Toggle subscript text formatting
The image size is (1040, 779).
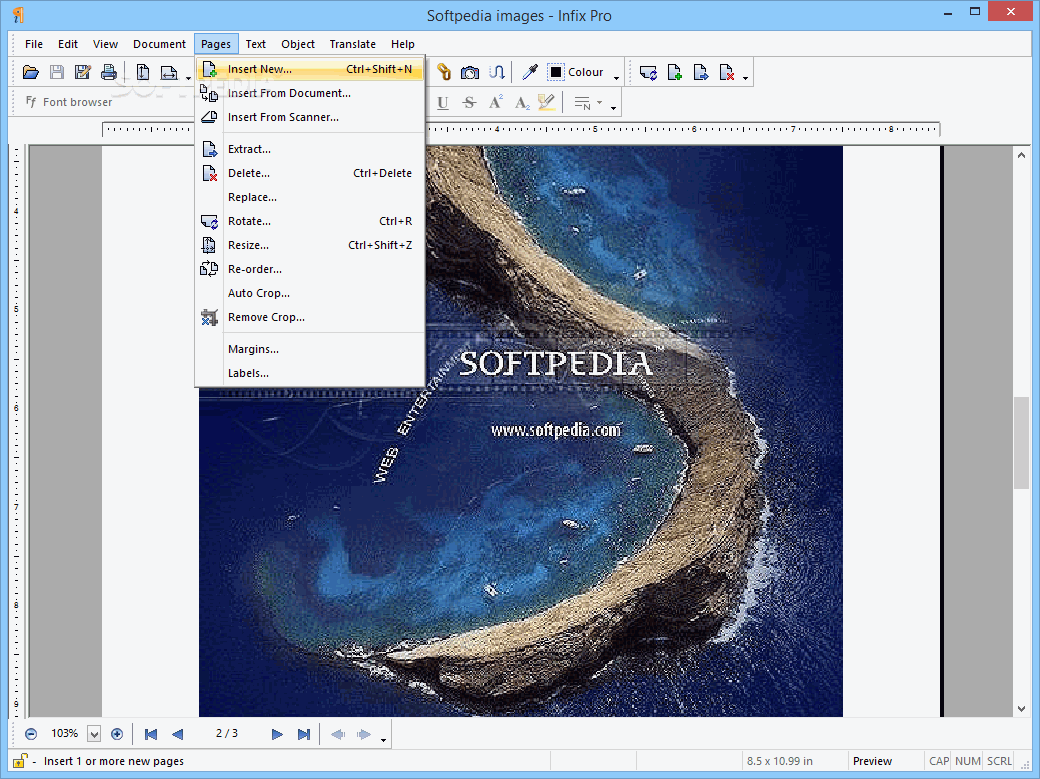coord(521,103)
